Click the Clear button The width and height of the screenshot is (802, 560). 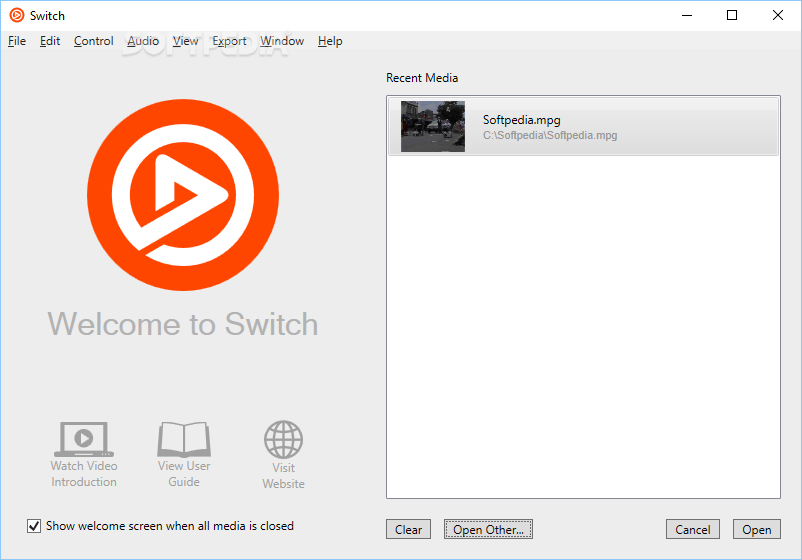[x=408, y=529]
